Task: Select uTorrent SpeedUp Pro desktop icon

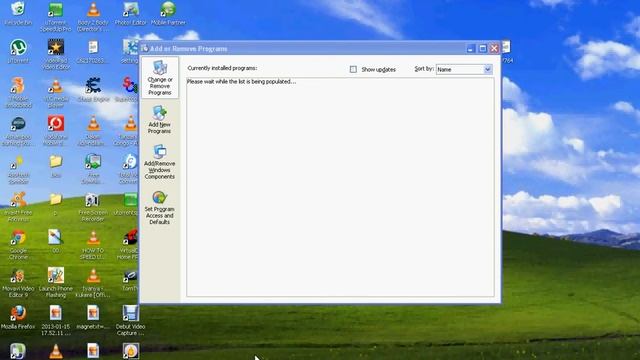Action: [x=56, y=17]
